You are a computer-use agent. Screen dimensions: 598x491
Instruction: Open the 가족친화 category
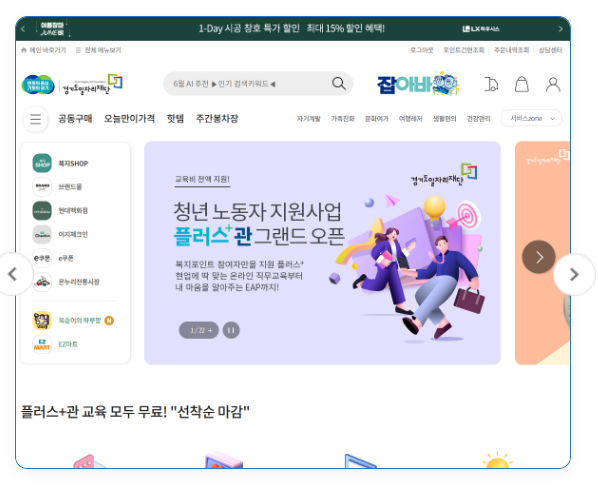342,119
